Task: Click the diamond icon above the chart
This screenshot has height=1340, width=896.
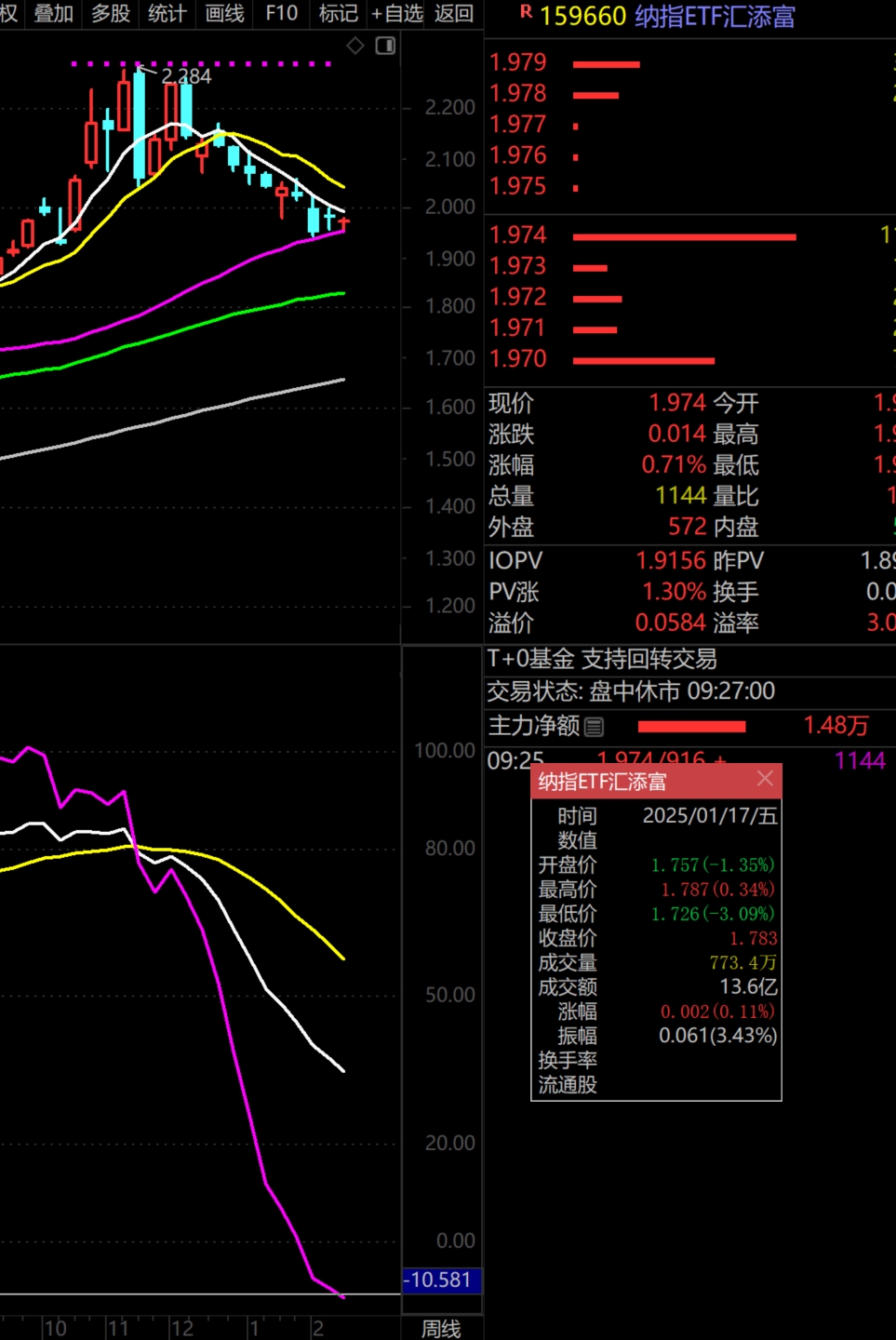Action: (355, 47)
